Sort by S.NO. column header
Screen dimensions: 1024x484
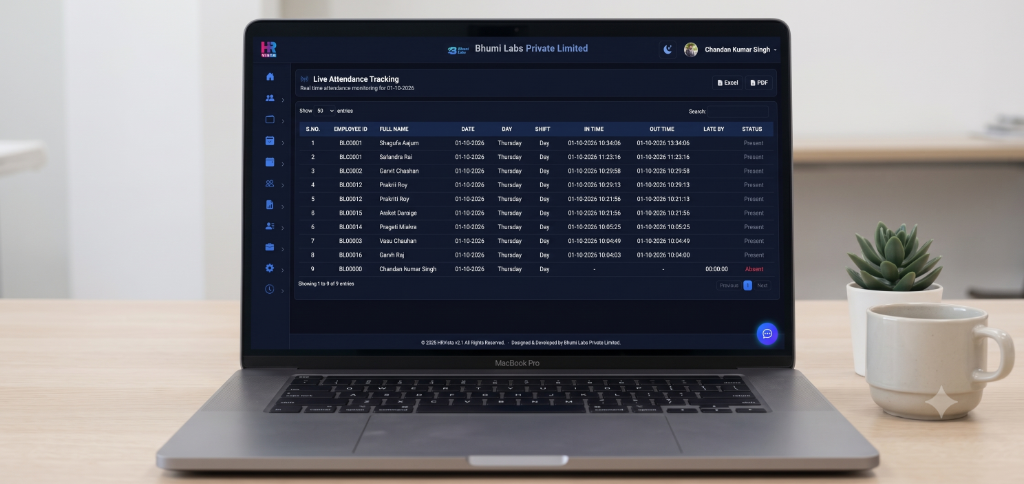[312, 129]
